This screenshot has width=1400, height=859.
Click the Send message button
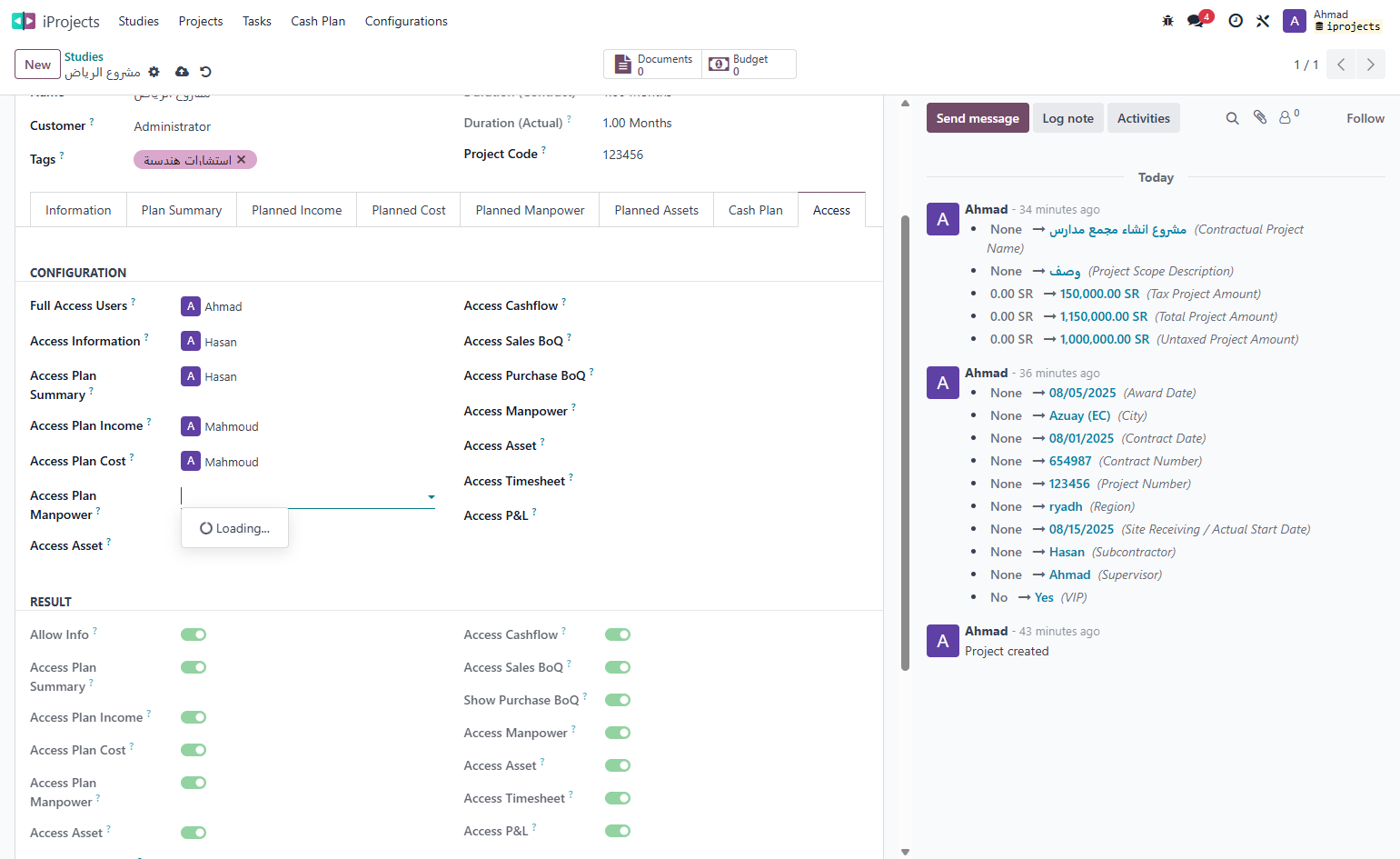[978, 118]
